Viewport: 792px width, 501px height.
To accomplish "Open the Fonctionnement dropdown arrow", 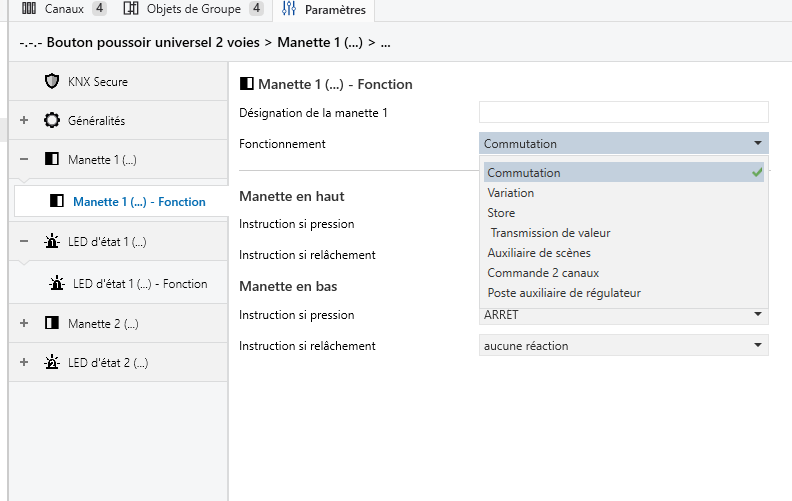I will [x=758, y=144].
